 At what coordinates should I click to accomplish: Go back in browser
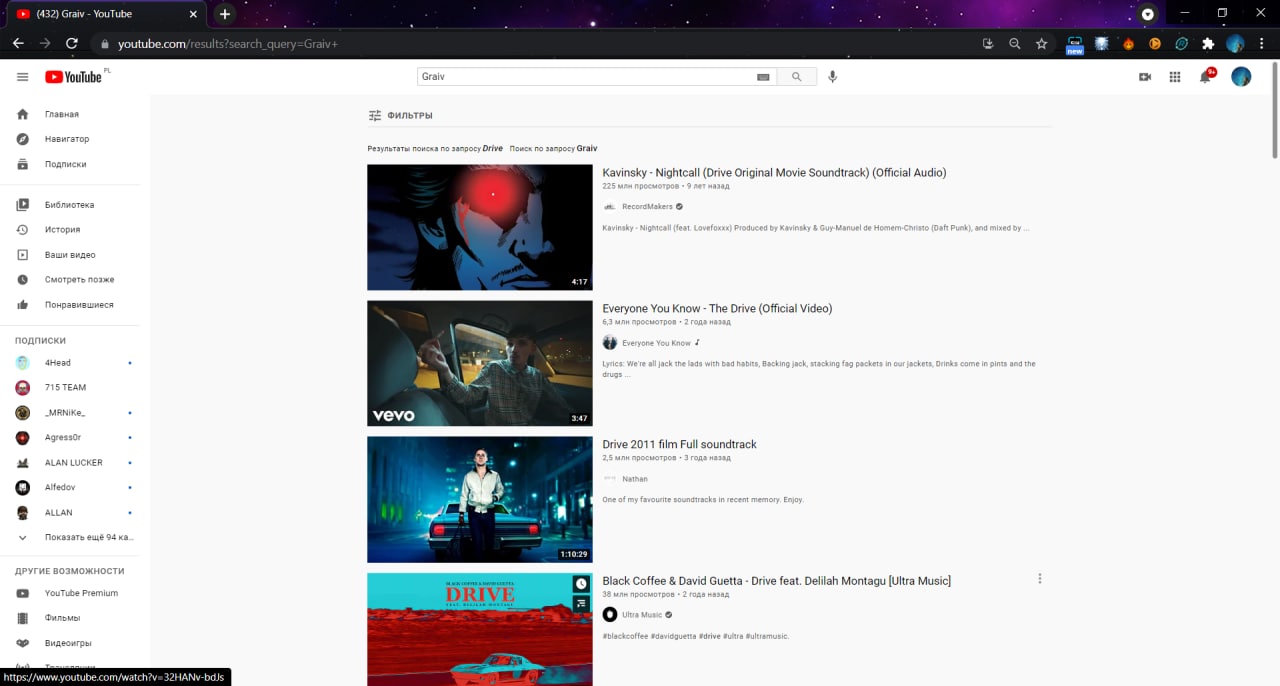pyautogui.click(x=18, y=44)
